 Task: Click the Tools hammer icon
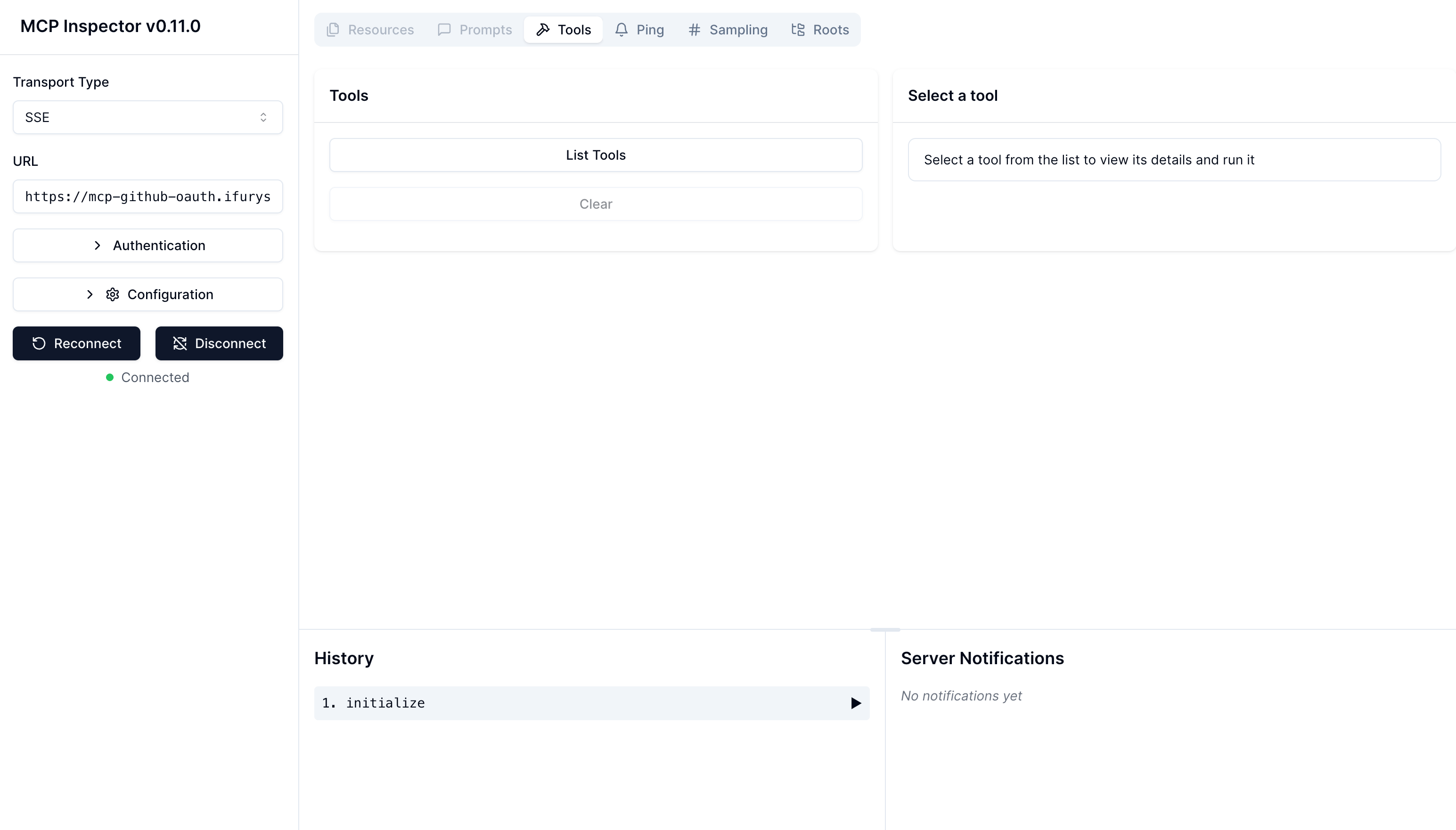point(543,30)
